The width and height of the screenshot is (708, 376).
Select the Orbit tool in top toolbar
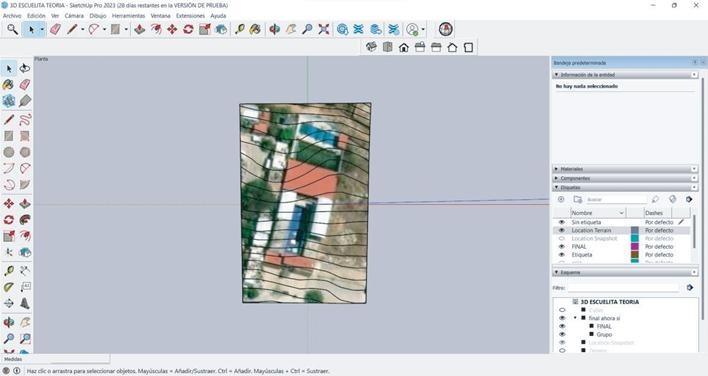275,29
